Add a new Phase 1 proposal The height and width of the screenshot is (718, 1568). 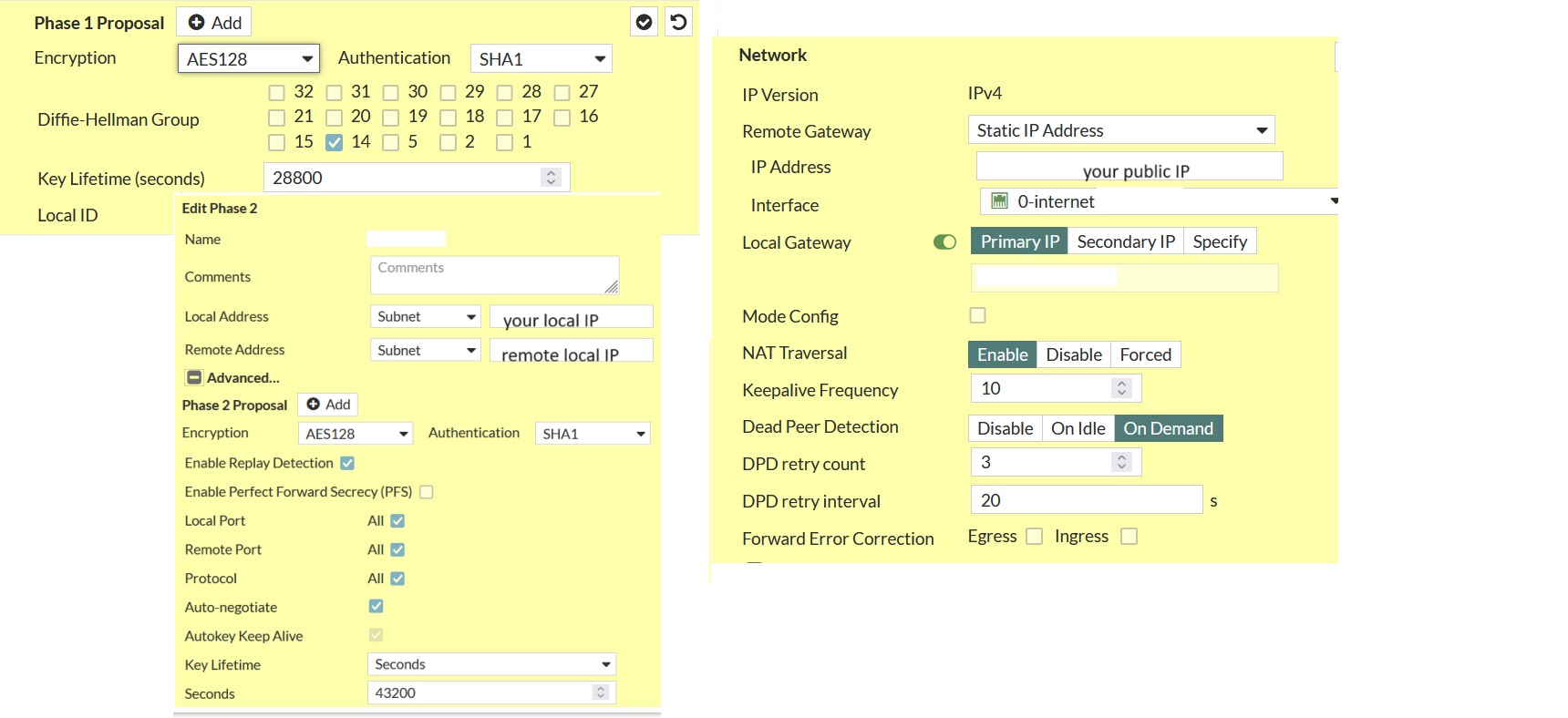pos(214,23)
